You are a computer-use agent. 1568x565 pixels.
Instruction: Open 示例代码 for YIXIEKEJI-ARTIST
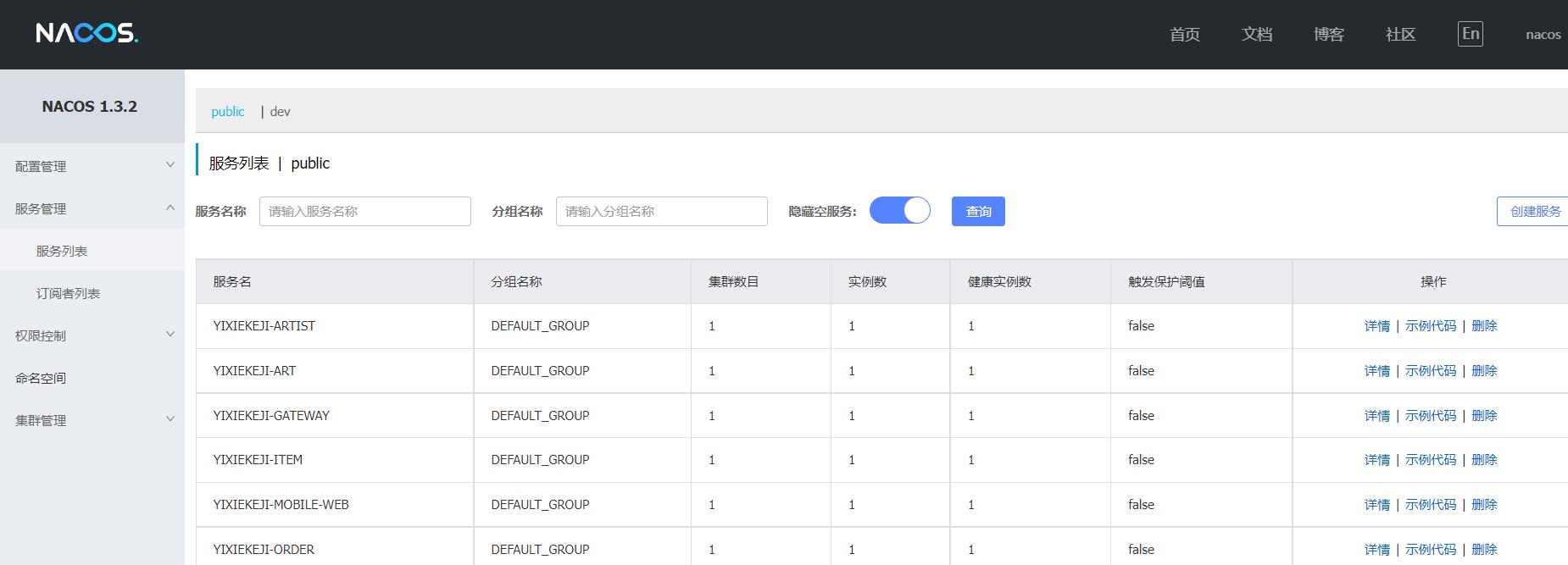coord(1431,325)
